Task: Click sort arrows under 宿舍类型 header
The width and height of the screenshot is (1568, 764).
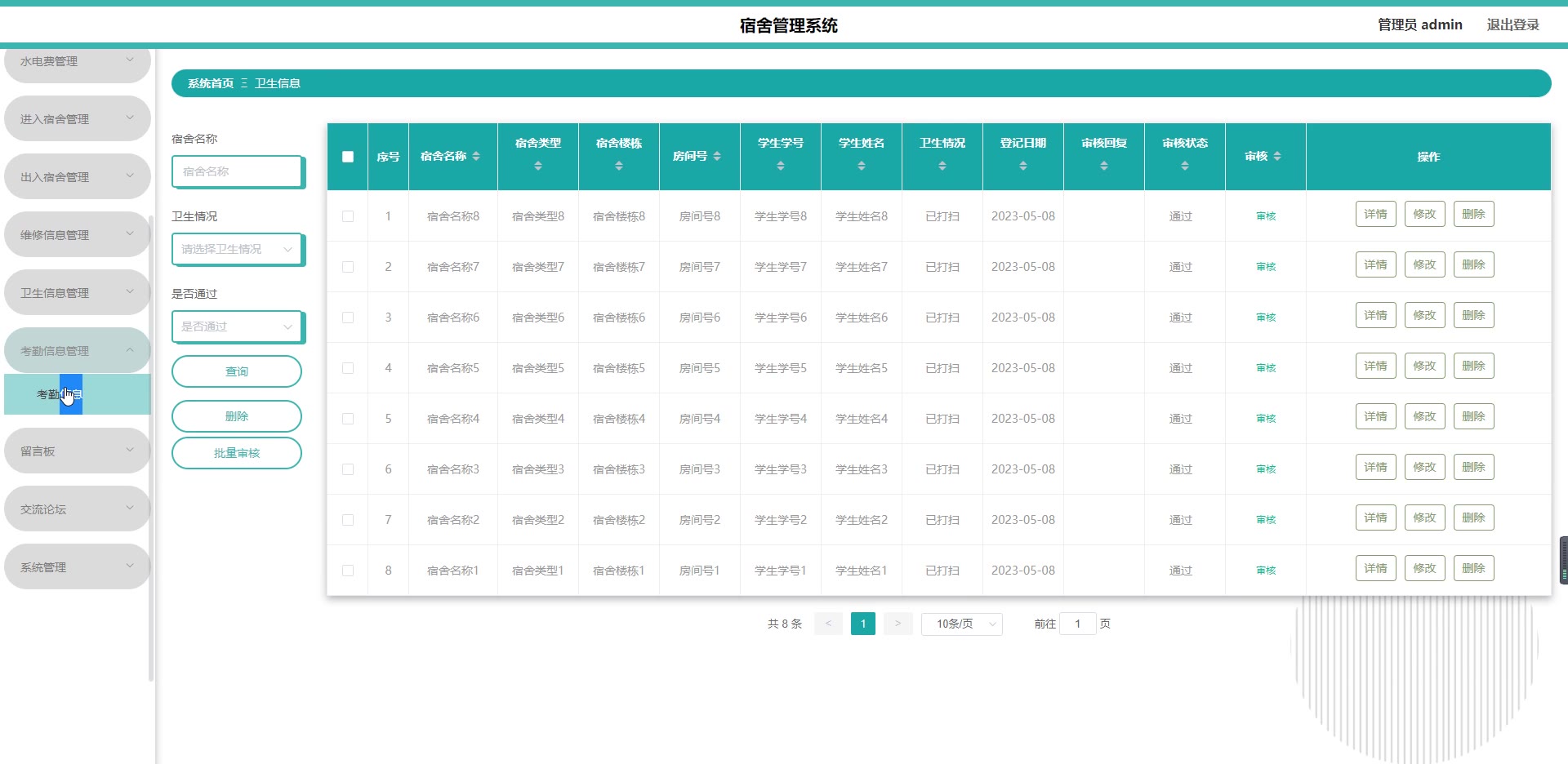Action: (538, 167)
